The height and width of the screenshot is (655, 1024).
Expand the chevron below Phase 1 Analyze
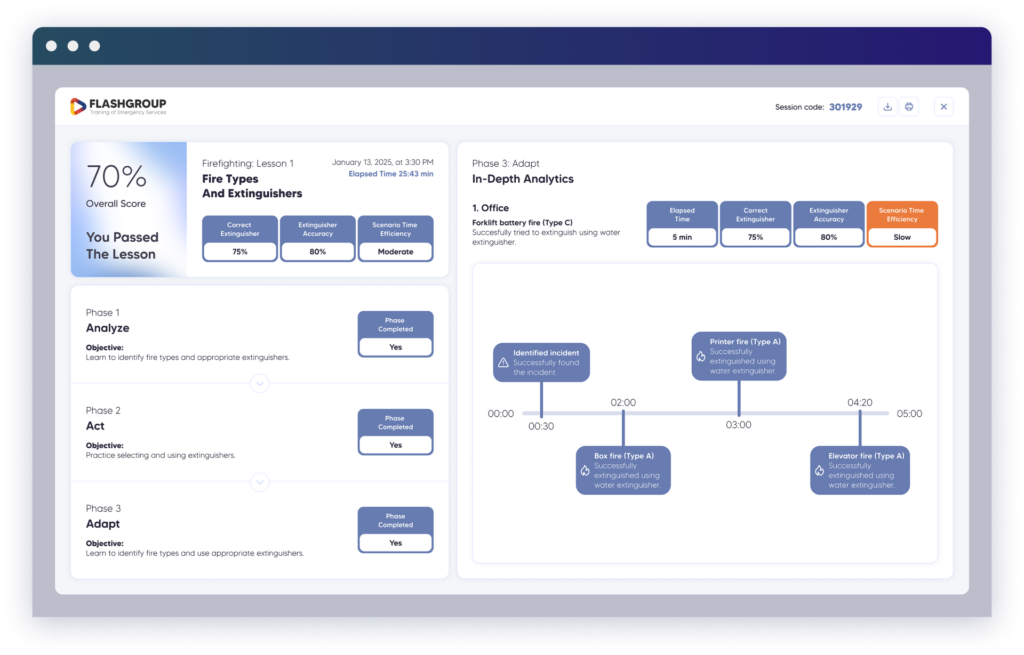click(x=260, y=383)
